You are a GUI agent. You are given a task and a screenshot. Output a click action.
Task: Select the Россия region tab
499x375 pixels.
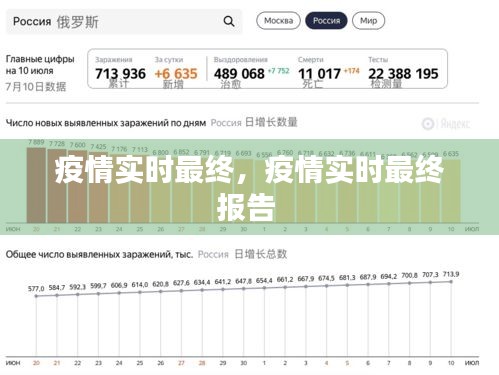(326, 21)
